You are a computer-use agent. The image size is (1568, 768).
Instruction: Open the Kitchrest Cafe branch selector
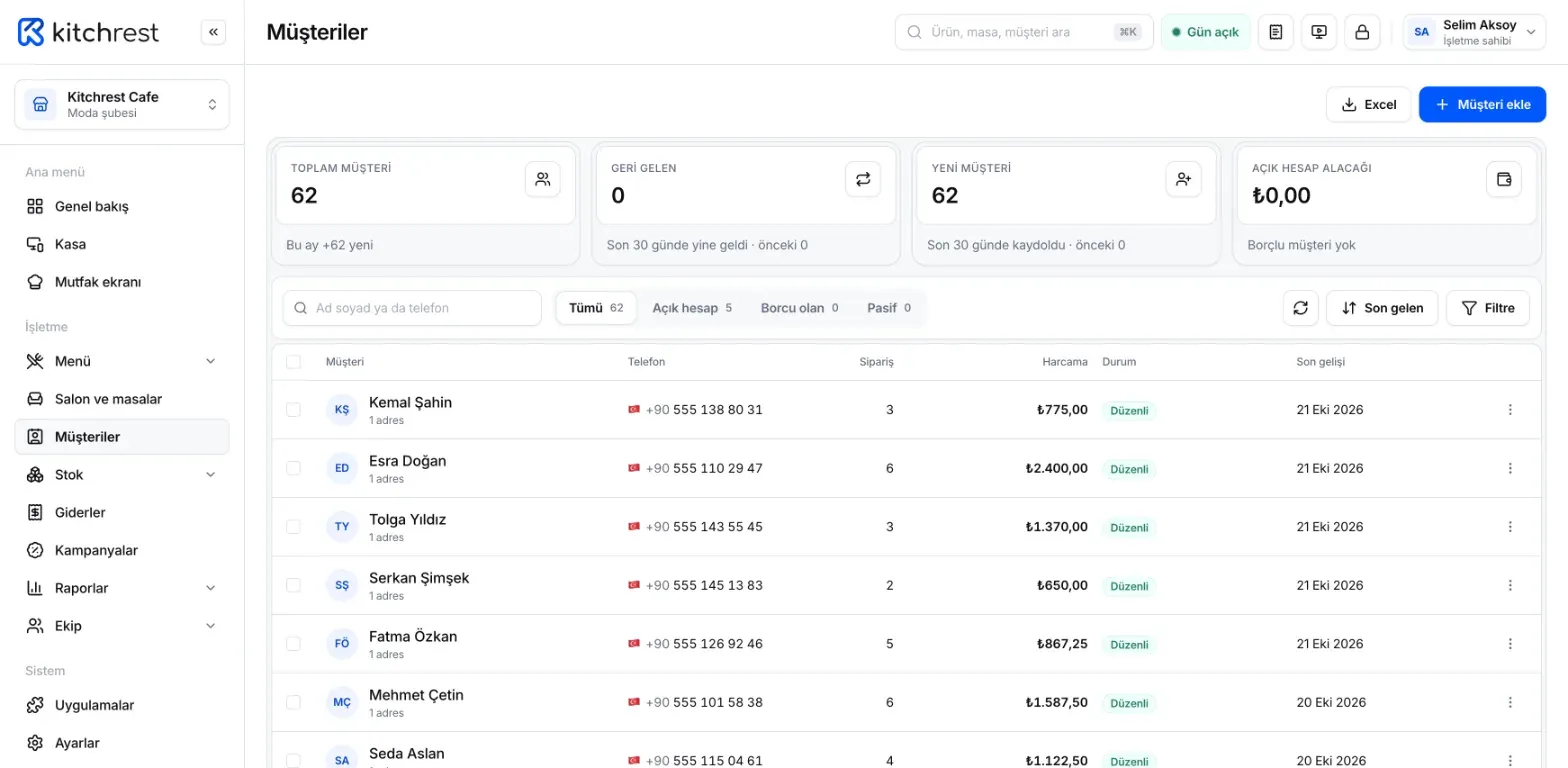click(x=122, y=104)
